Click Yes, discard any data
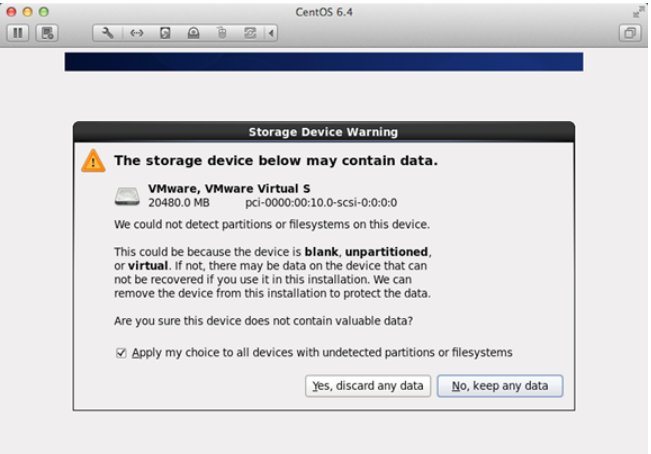 (367, 386)
